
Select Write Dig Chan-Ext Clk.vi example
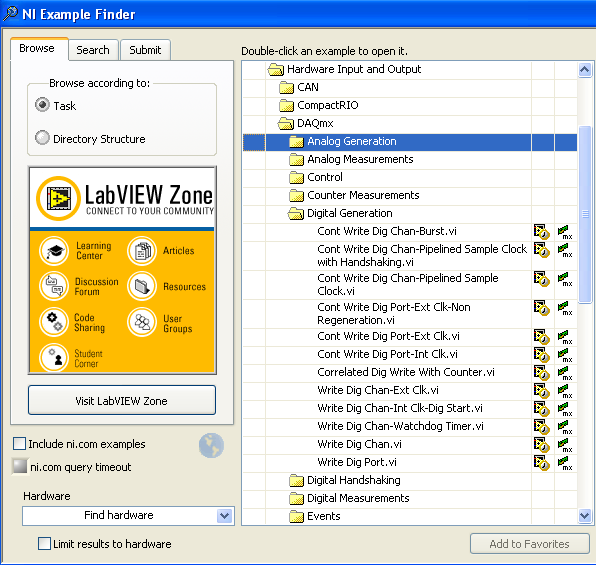(378, 390)
